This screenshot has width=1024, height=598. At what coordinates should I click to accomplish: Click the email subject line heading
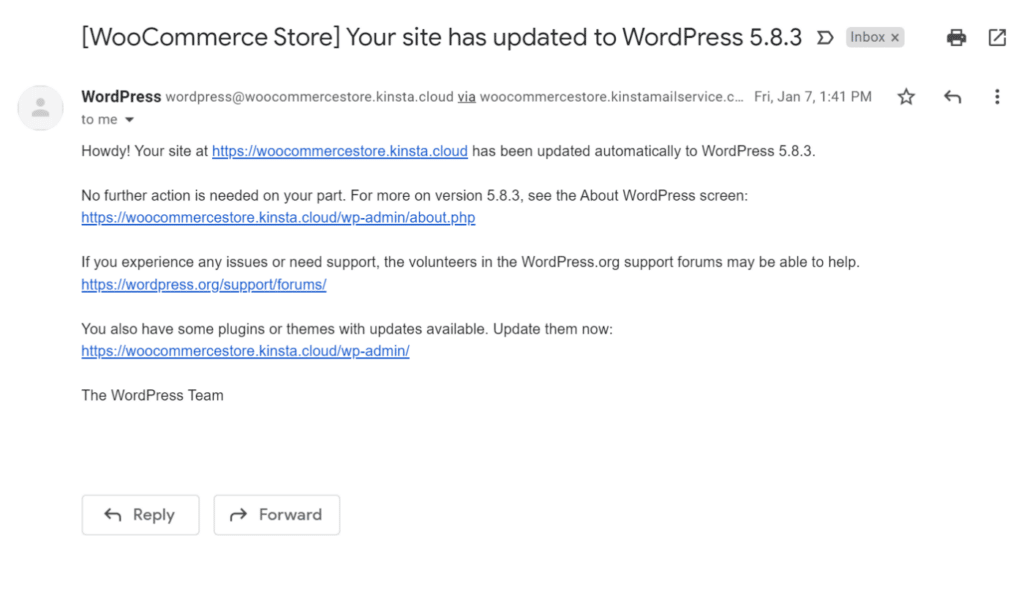pos(442,38)
